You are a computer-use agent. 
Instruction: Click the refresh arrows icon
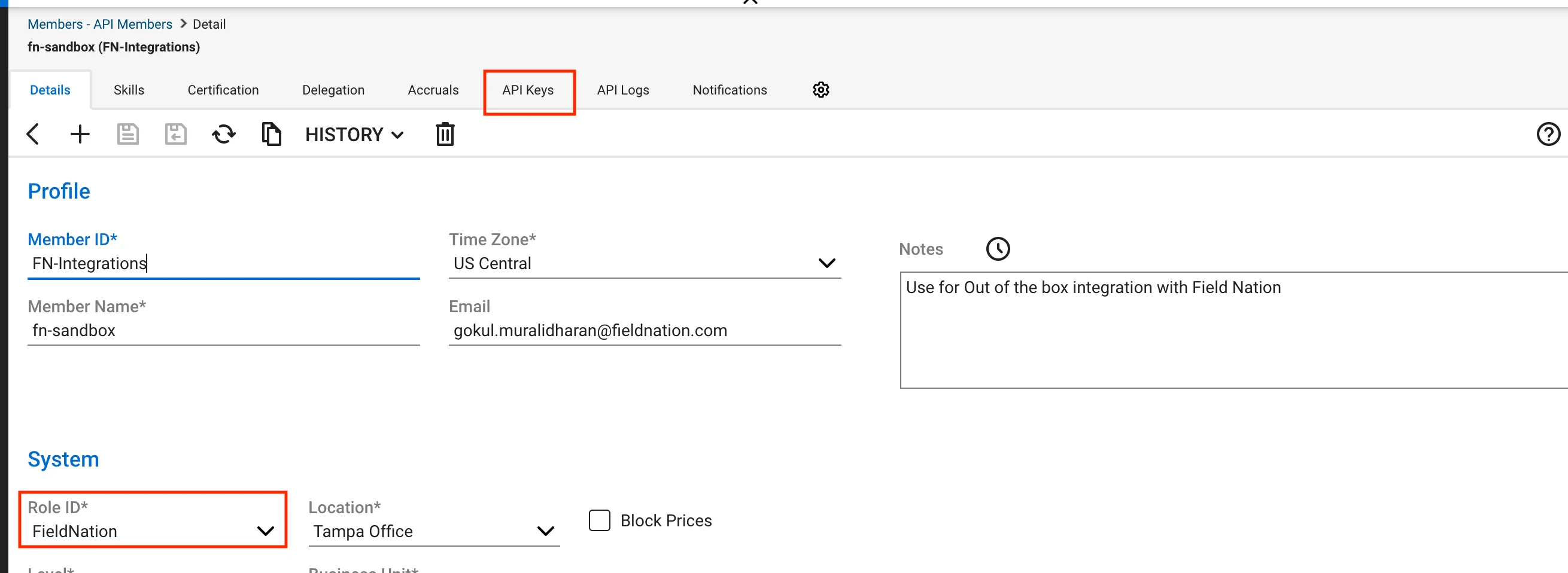tap(223, 134)
